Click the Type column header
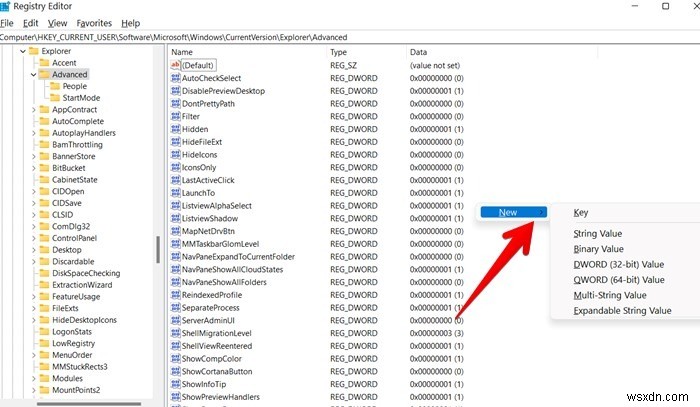Image resolution: width=700 pixels, height=407 pixels. [338, 51]
